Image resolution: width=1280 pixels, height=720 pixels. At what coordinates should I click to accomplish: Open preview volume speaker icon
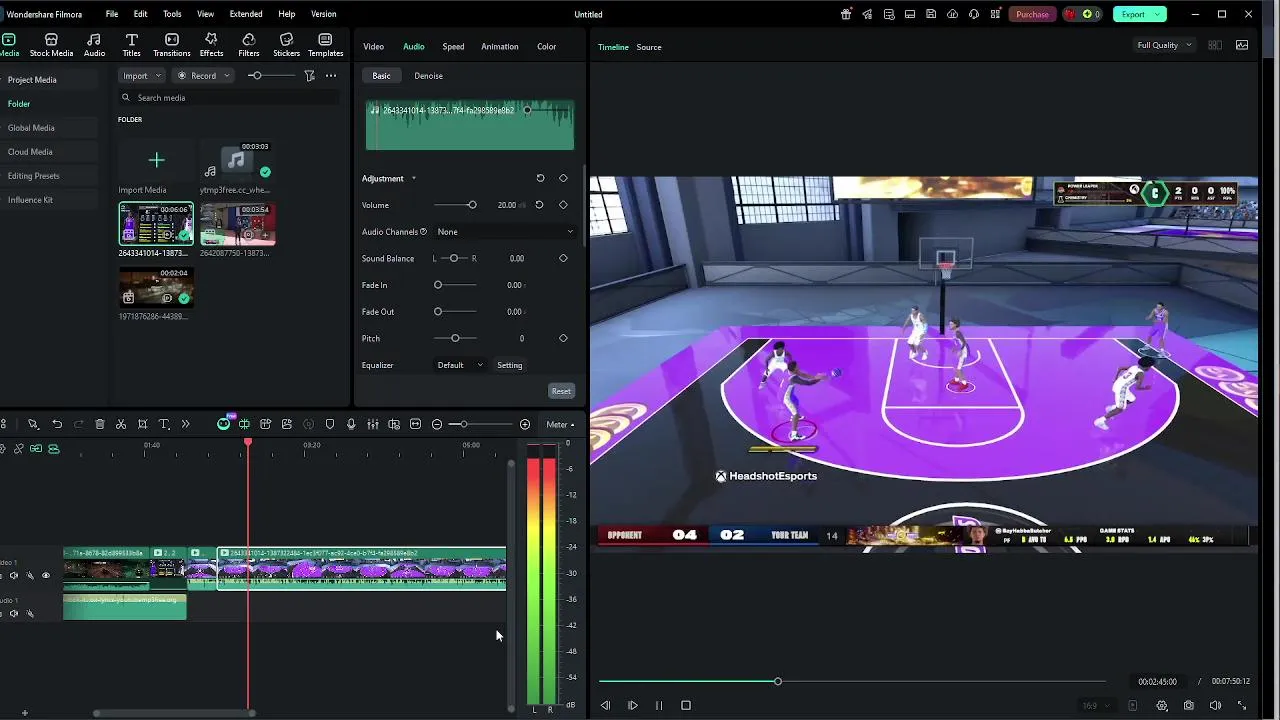[1216, 705]
